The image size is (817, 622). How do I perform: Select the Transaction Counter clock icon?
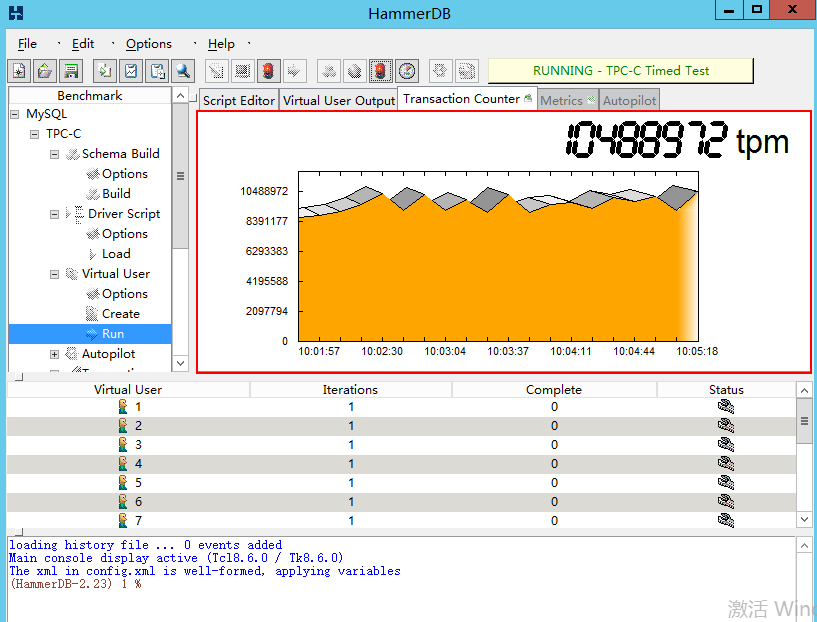click(407, 70)
